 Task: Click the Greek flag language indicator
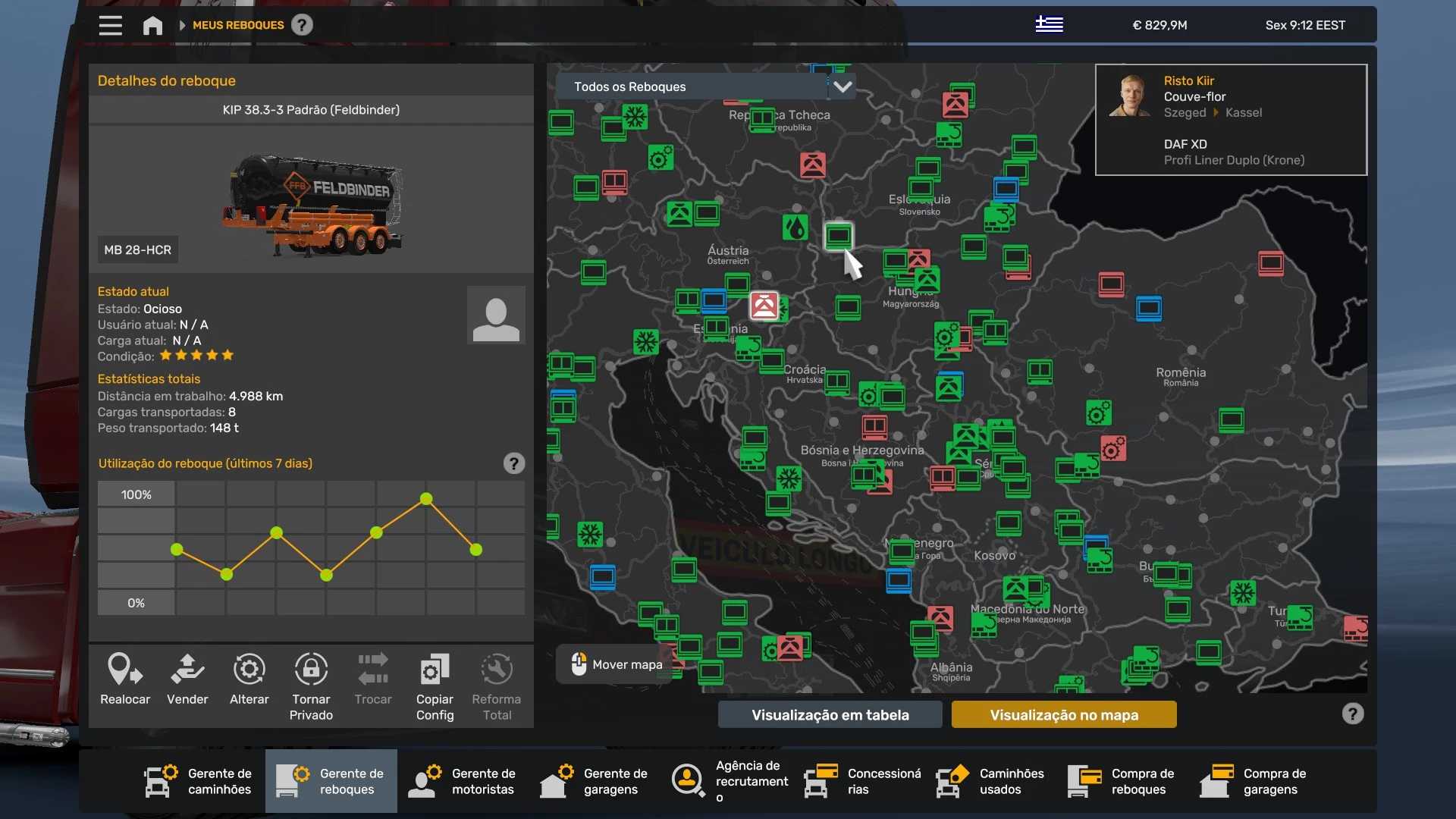(1049, 24)
